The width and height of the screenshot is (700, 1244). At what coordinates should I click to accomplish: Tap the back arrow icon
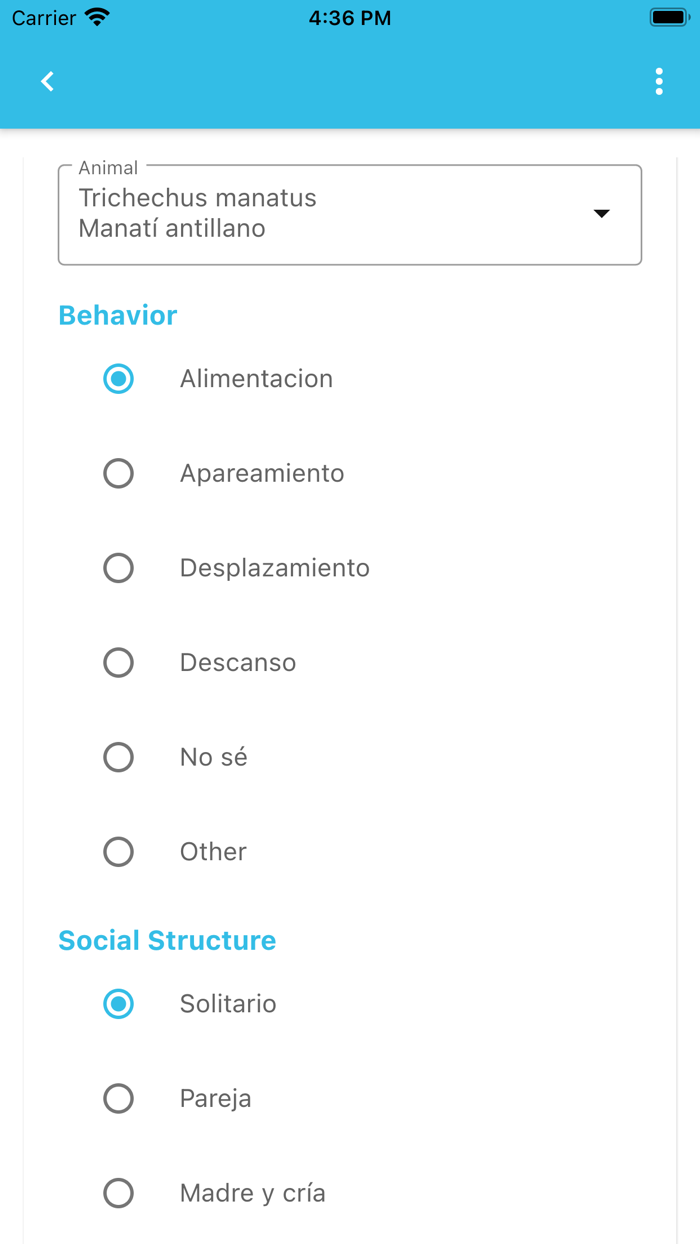pos(47,82)
